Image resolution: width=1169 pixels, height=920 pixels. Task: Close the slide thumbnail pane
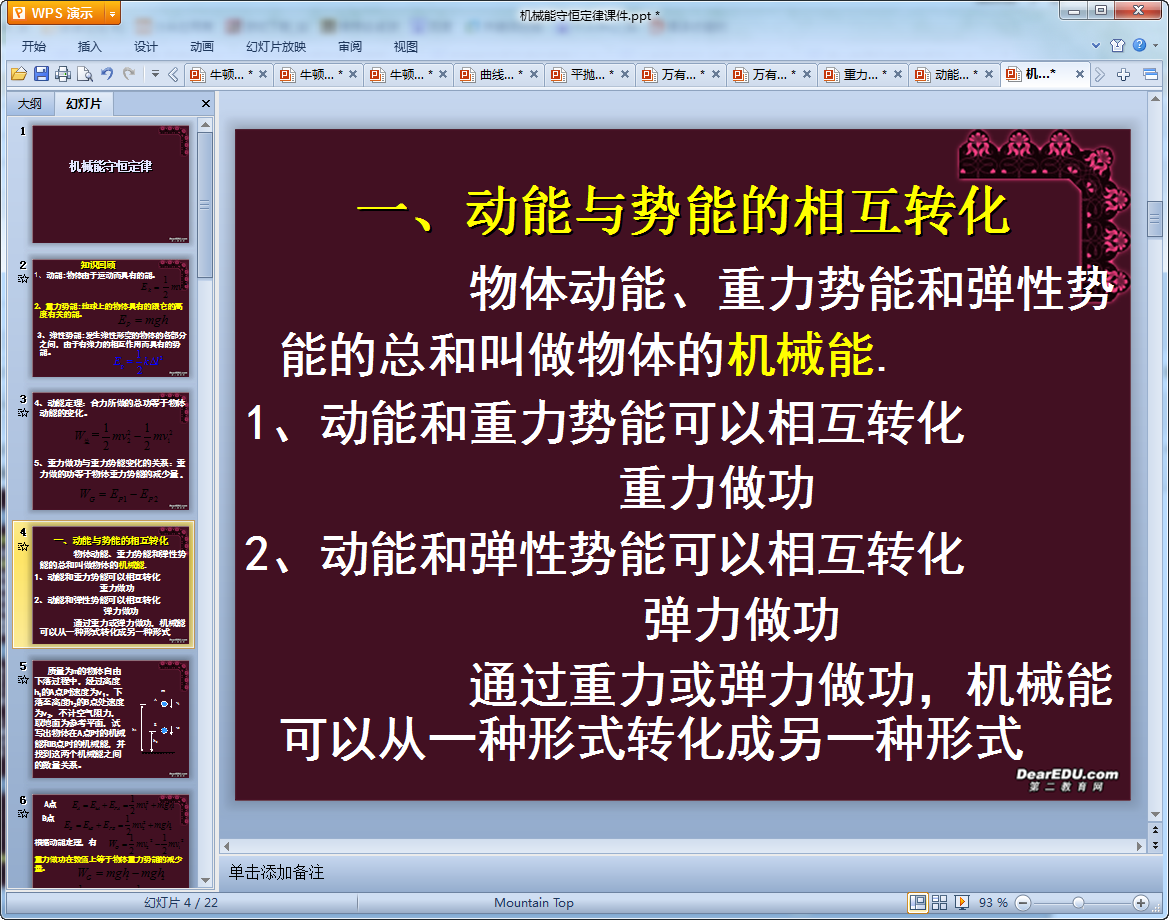(x=206, y=104)
